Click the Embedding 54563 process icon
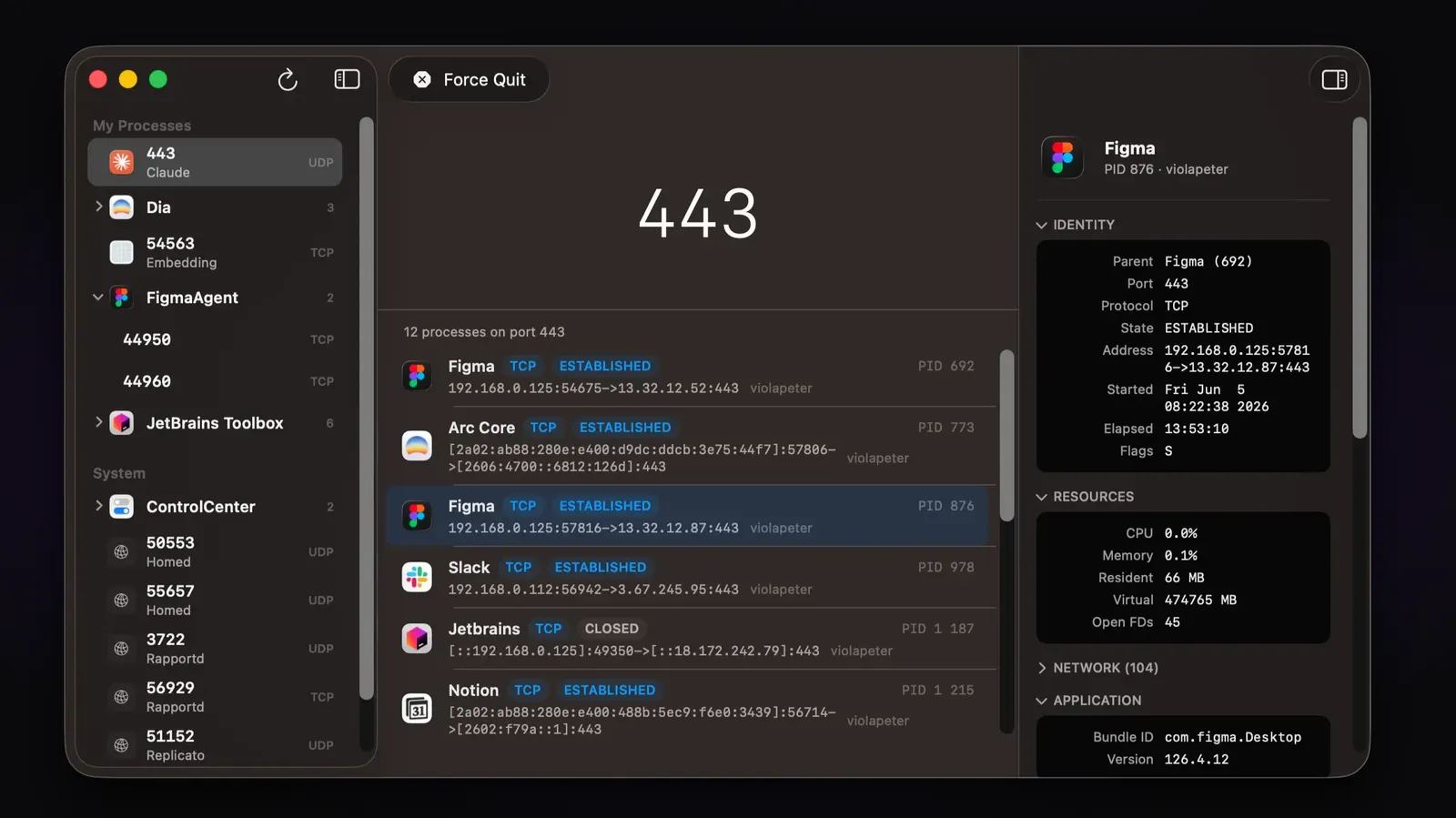Screen dimensions: 1456x818 [121, 252]
